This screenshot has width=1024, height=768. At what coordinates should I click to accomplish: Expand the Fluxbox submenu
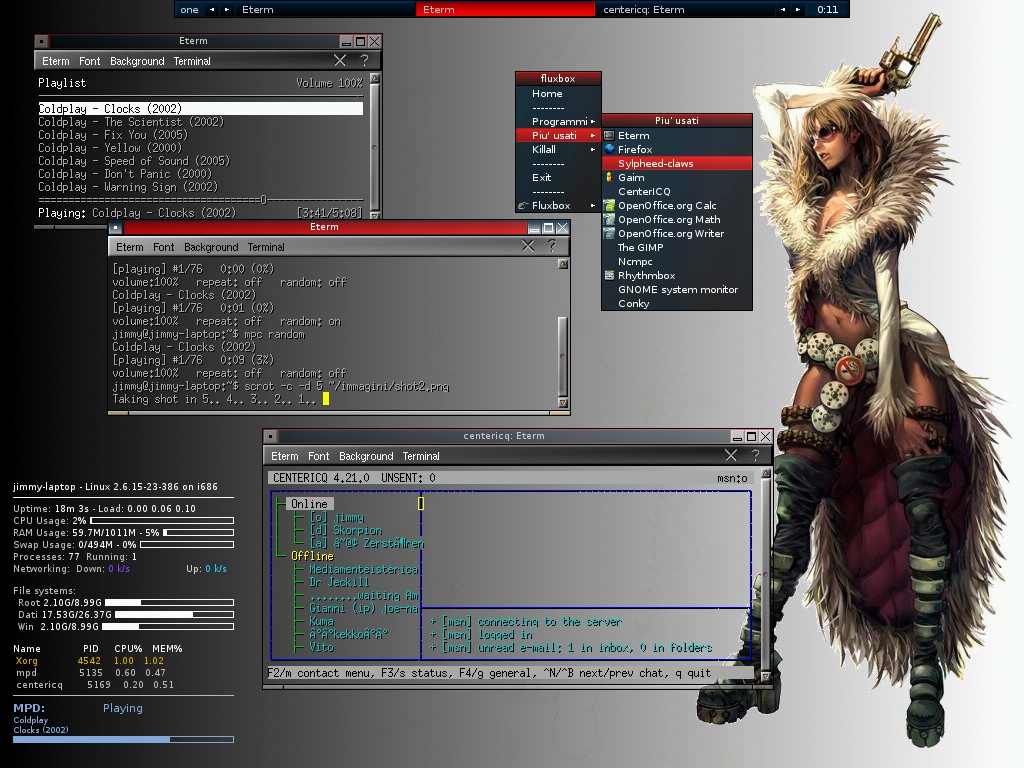(558, 206)
